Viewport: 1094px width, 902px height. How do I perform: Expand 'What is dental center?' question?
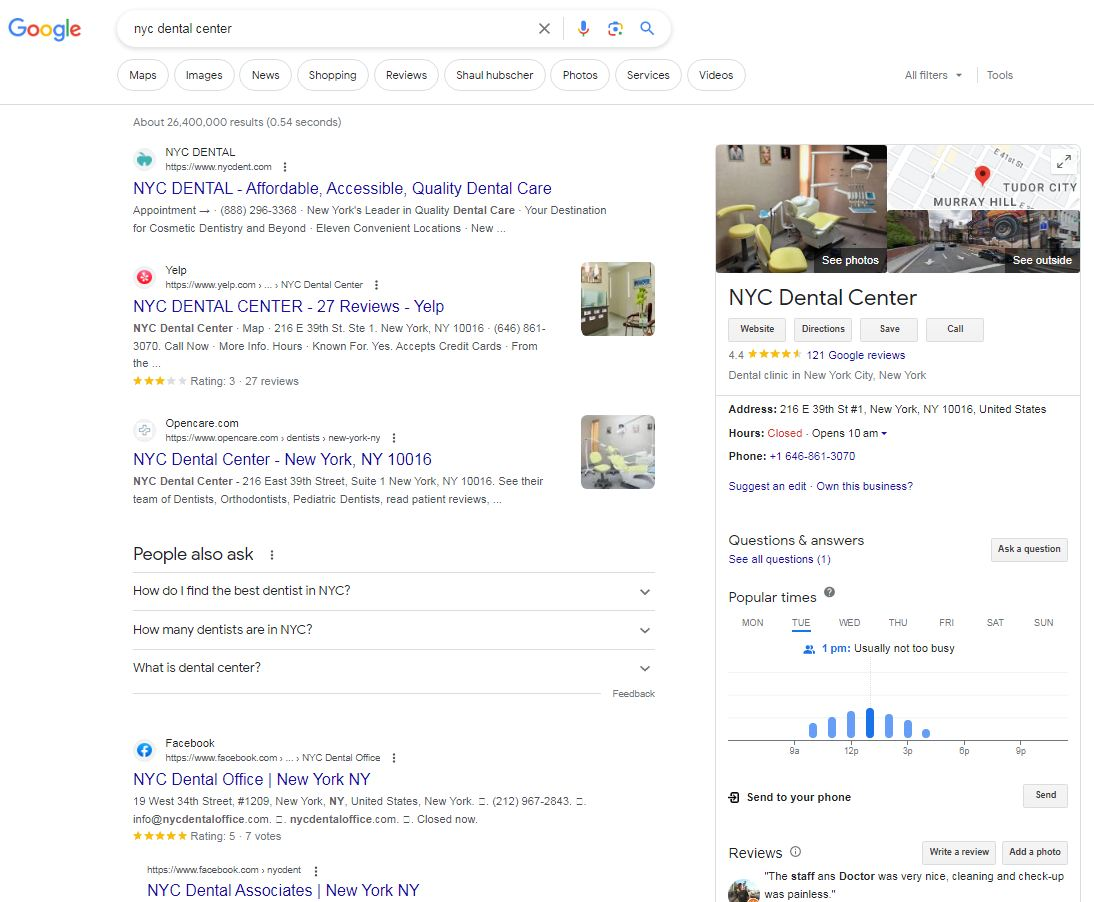pyautogui.click(x=394, y=668)
